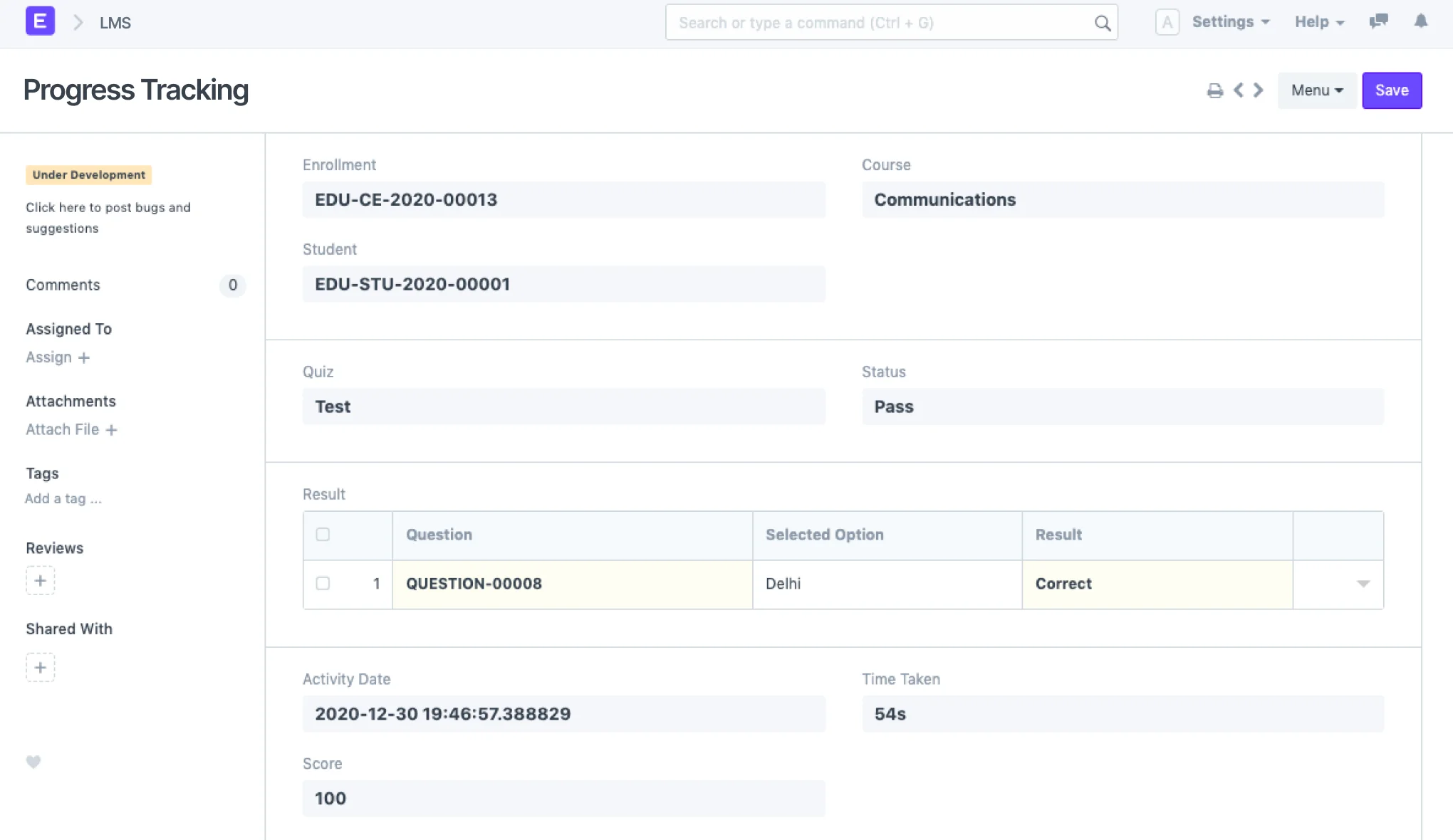Click the LMS breadcrumb item
The width and height of the screenshot is (1453, 840).
pyautogui.click(x=115, y=23)
